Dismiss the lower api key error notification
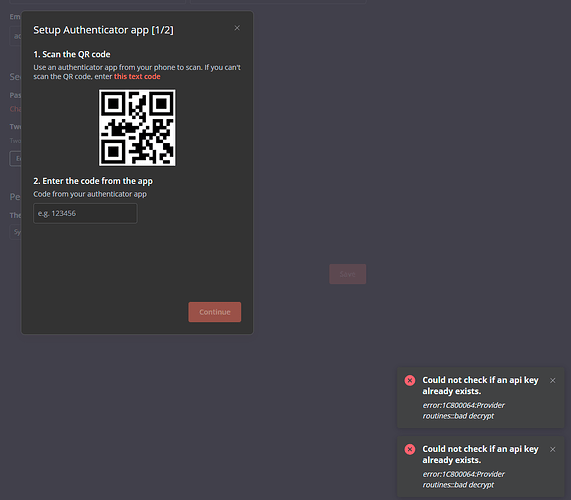This screenshot has width=571, height=500. (x=552, y=449)
